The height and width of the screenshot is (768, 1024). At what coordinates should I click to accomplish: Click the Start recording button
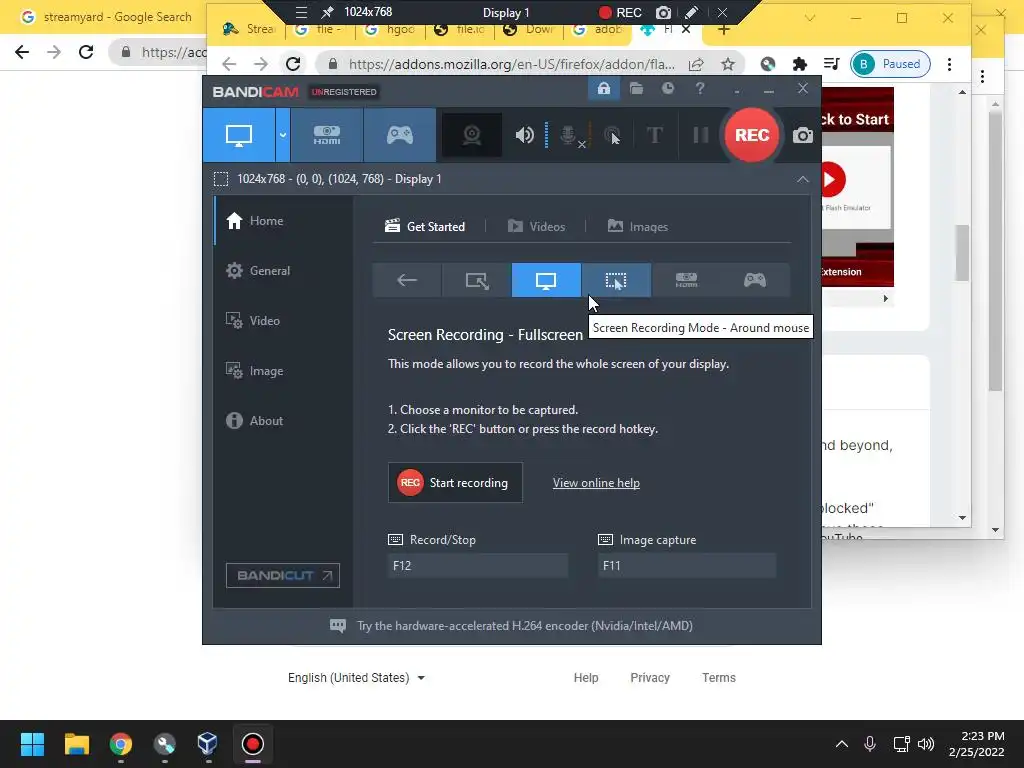point(455,483)
